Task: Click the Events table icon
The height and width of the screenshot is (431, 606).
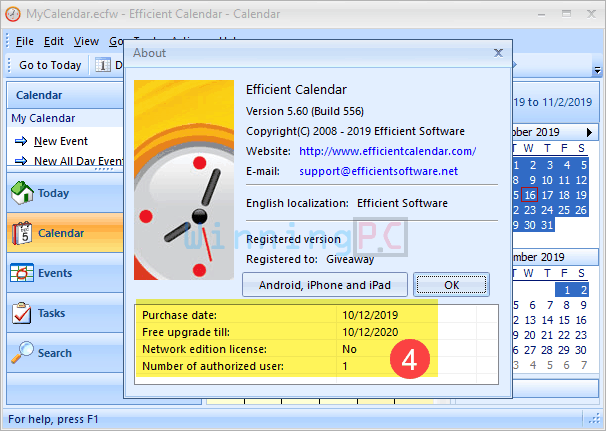Action: click(x=22, y=273)
